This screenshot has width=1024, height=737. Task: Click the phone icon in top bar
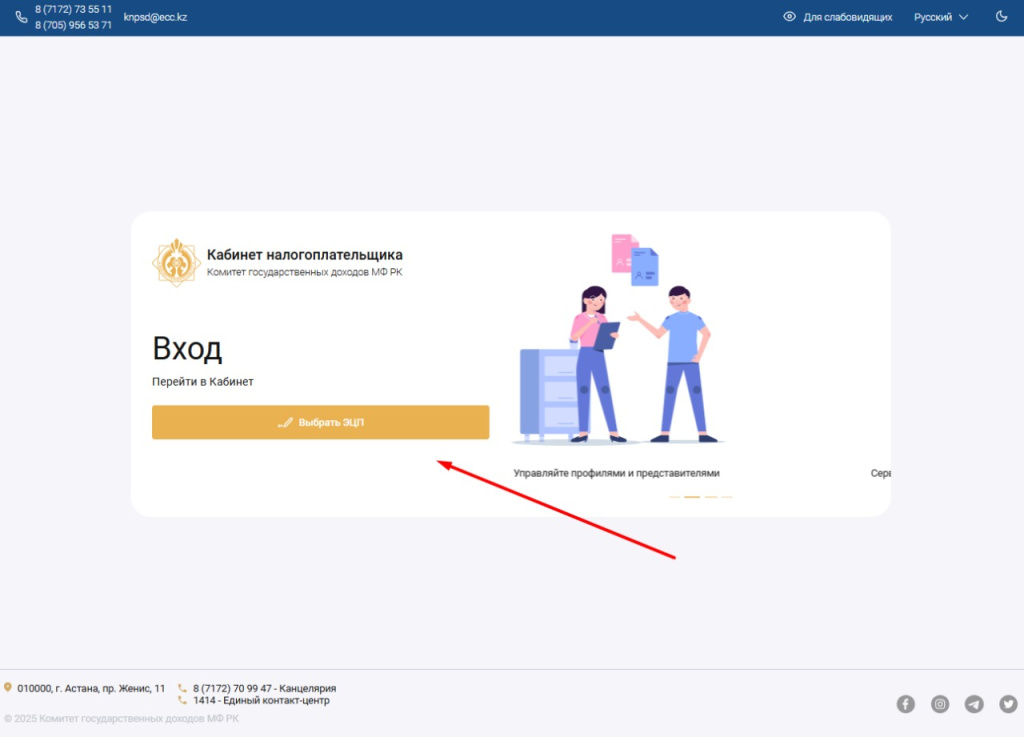[x=21, y=17]
